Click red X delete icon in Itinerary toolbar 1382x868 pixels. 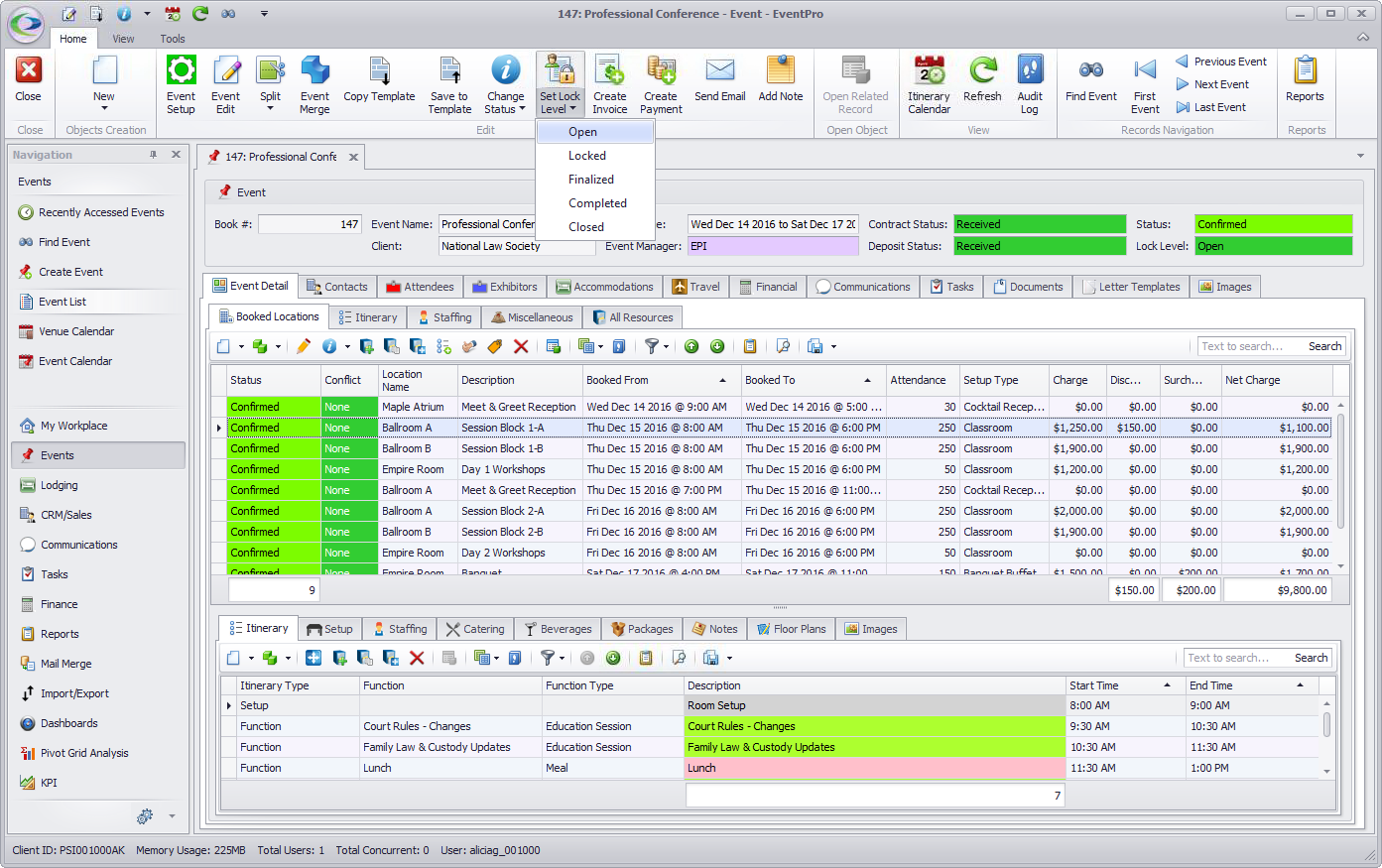[x=417, y=658]
